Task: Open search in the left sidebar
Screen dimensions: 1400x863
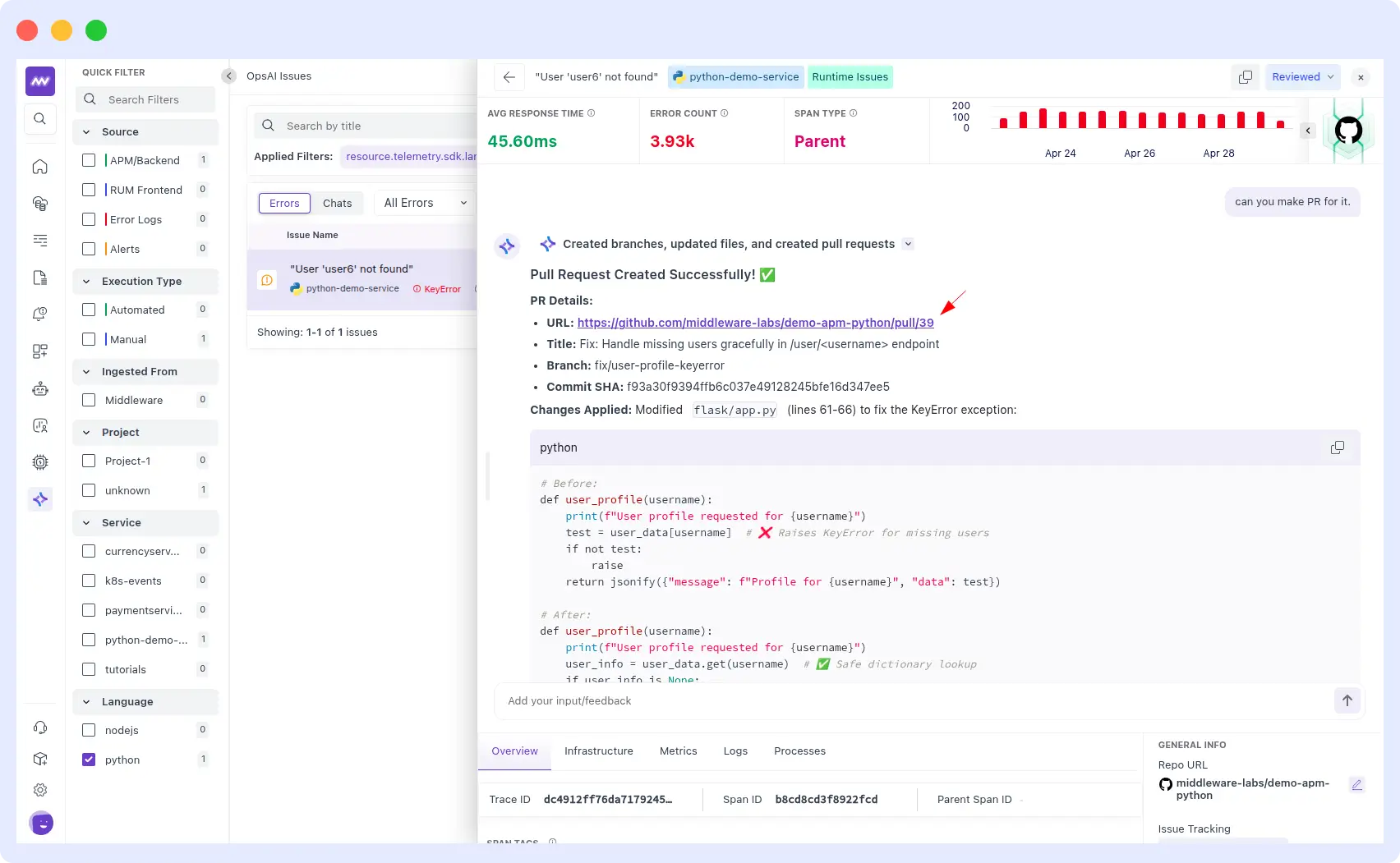Action: pyautogui.click(x=39, y=119)
